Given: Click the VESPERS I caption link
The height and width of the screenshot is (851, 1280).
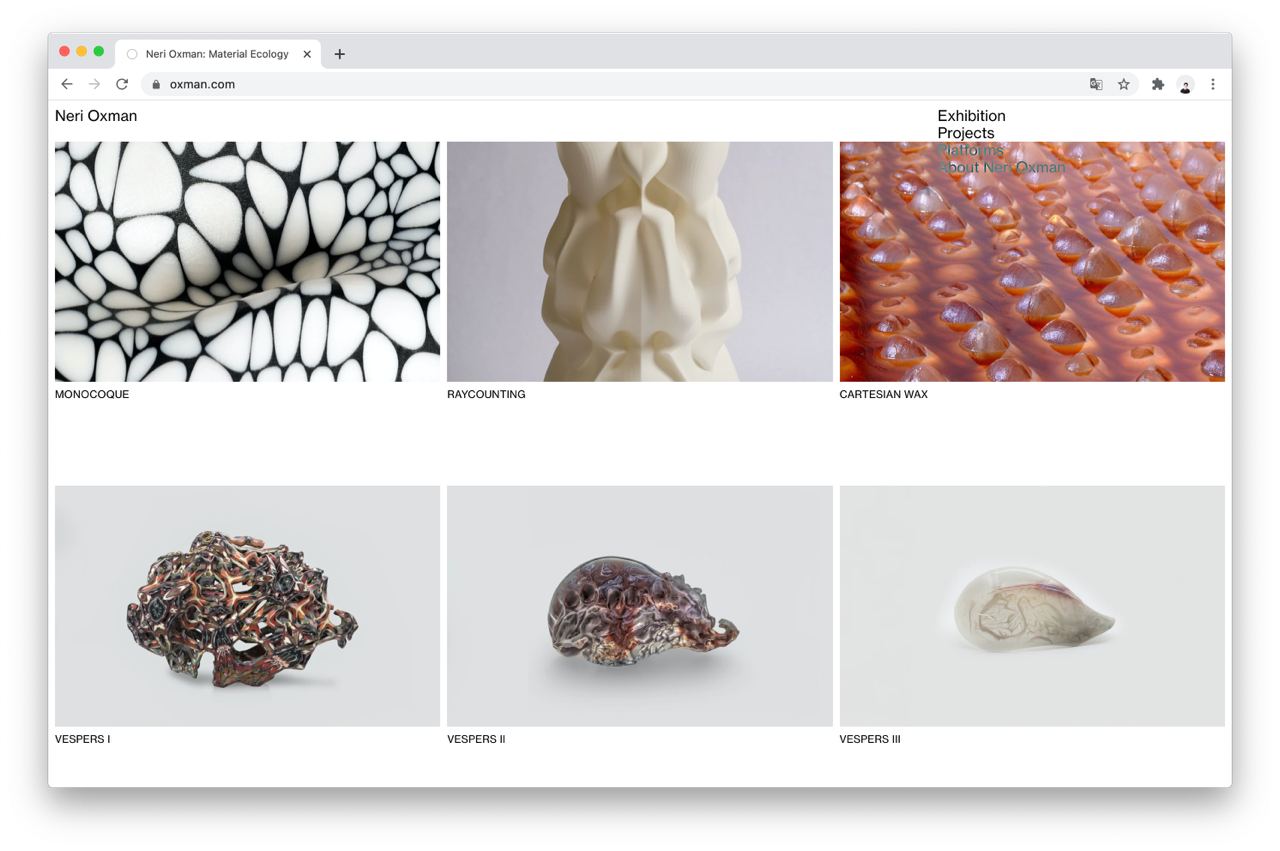Looking at the screenshot, I should (x=83, y=739).
